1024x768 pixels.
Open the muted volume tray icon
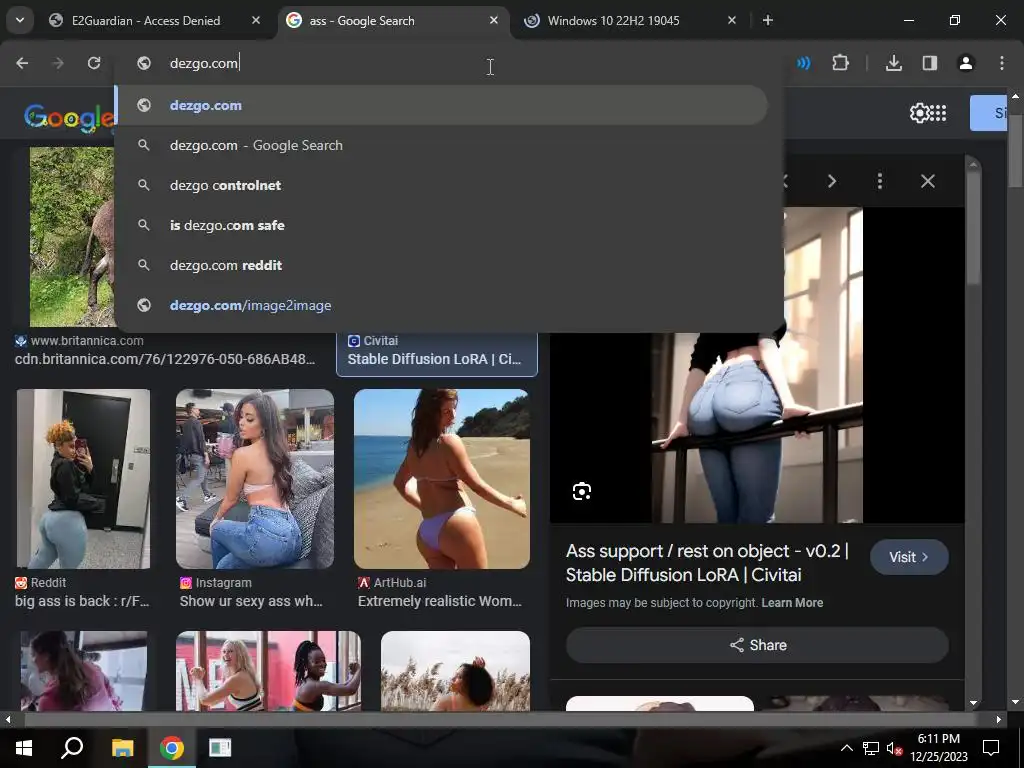pos(894,748)
